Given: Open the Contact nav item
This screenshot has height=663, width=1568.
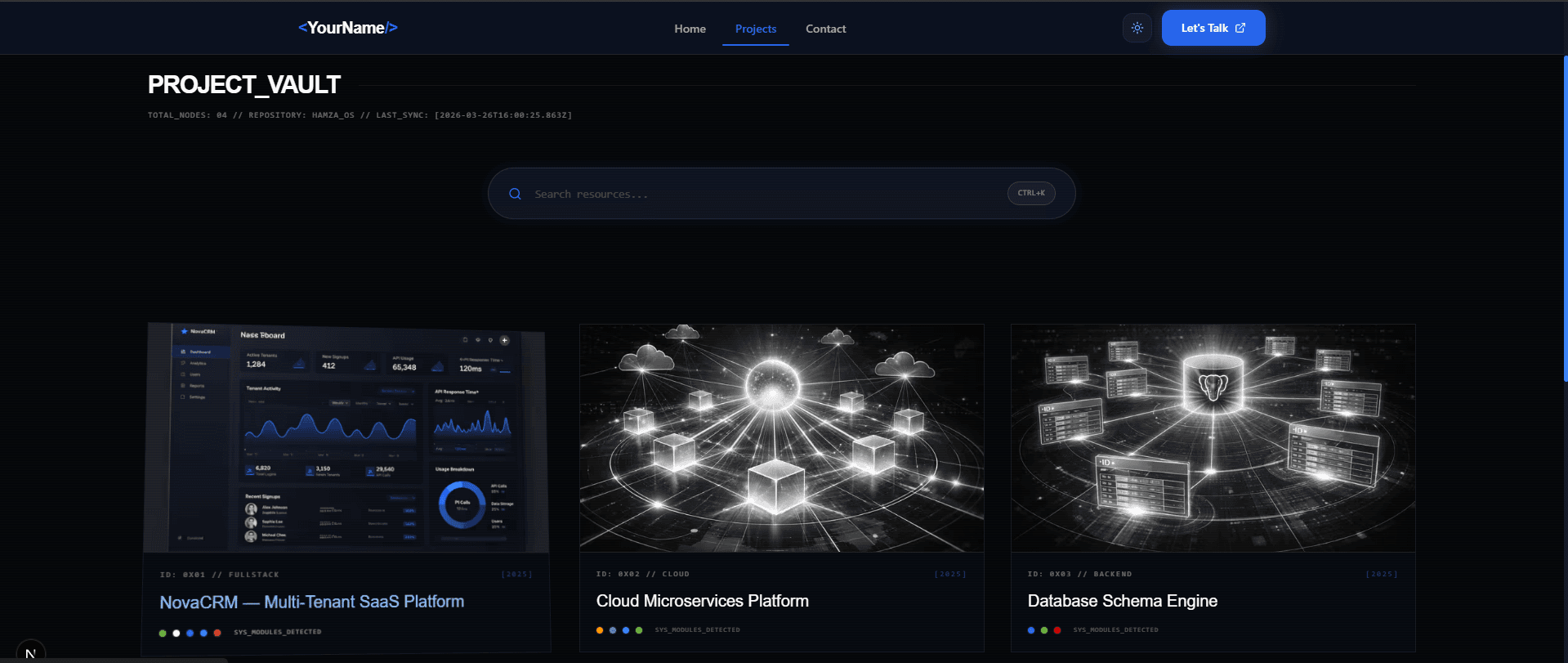Looking at the screenshot, I should pyautogui.click(x=825, y=29).
